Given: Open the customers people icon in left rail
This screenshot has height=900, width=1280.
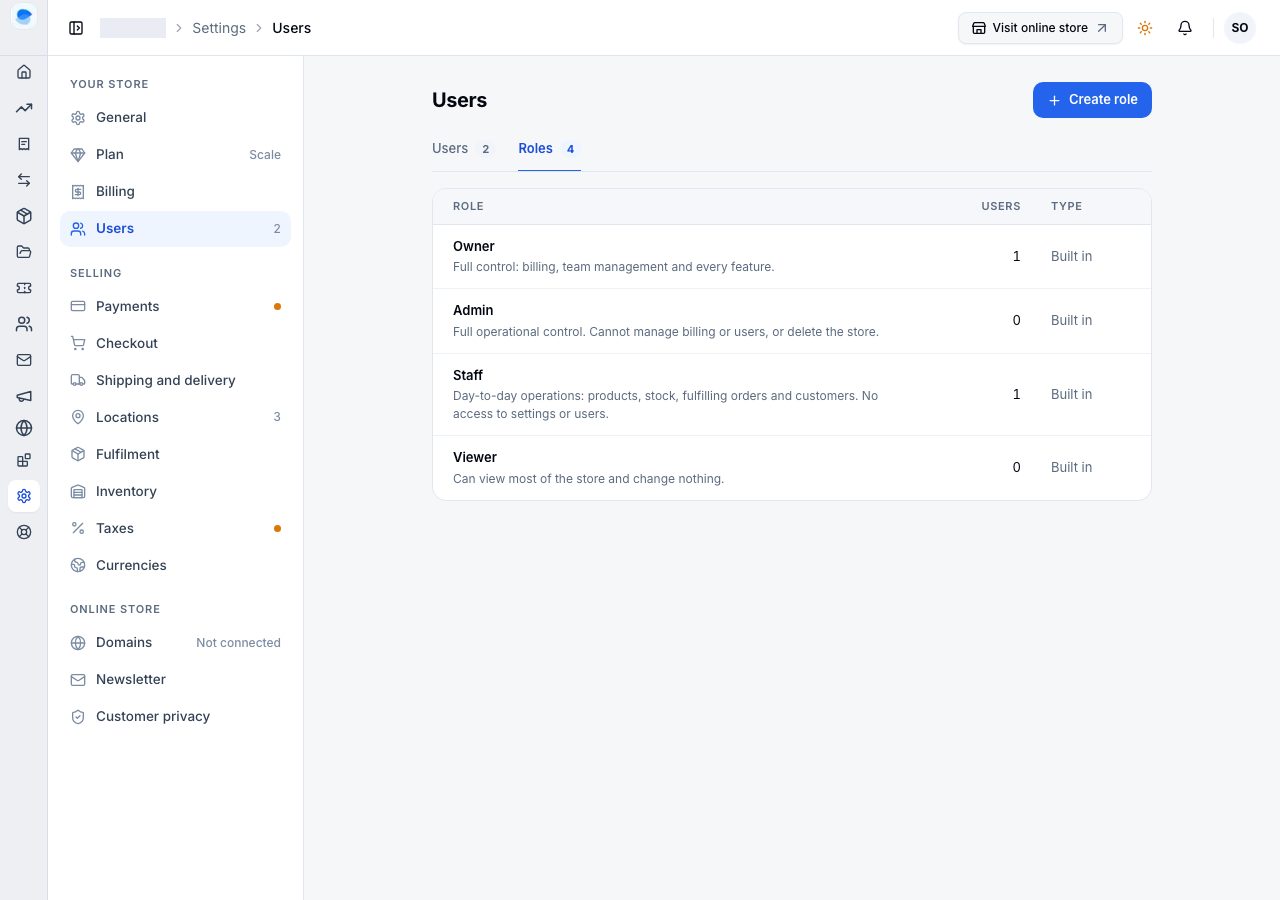Looking at the screenshot, I should [x=24, y=324].
